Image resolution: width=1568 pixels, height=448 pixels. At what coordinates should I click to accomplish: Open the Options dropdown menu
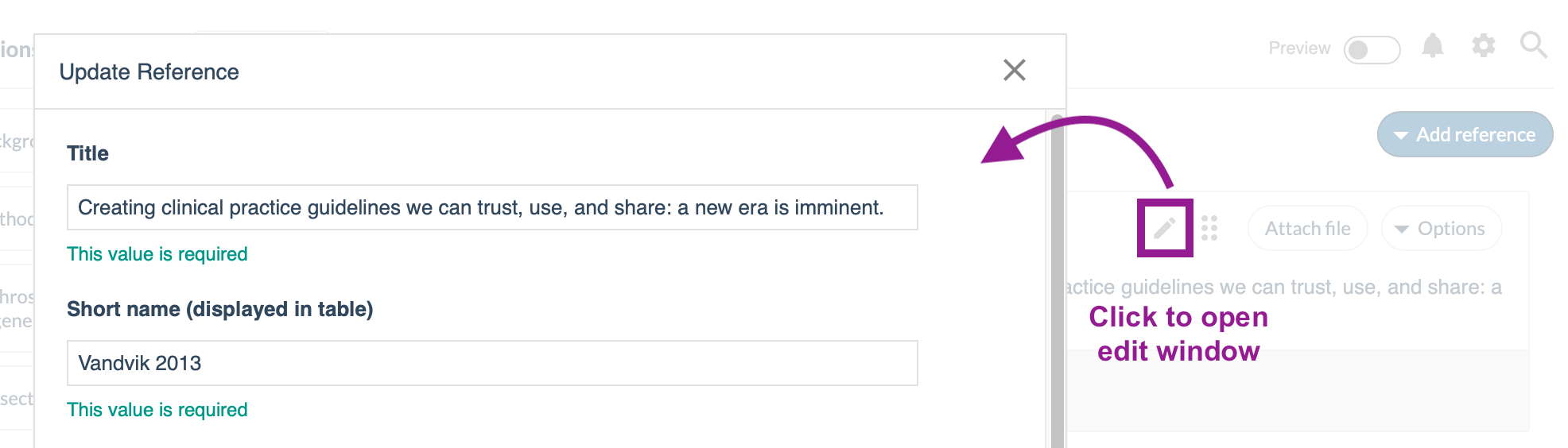click(x=1441, y=229)
